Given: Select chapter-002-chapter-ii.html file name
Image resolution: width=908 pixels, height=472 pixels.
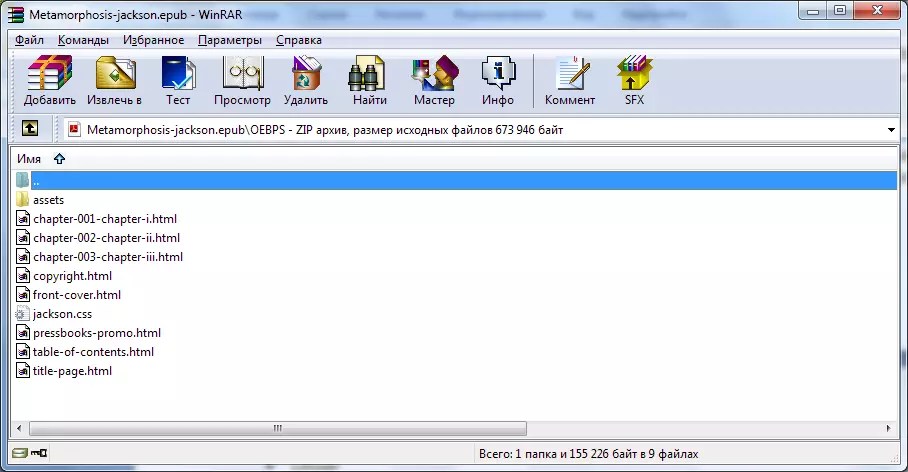Looking at the screenshot, I should click(x=107, y=238).
